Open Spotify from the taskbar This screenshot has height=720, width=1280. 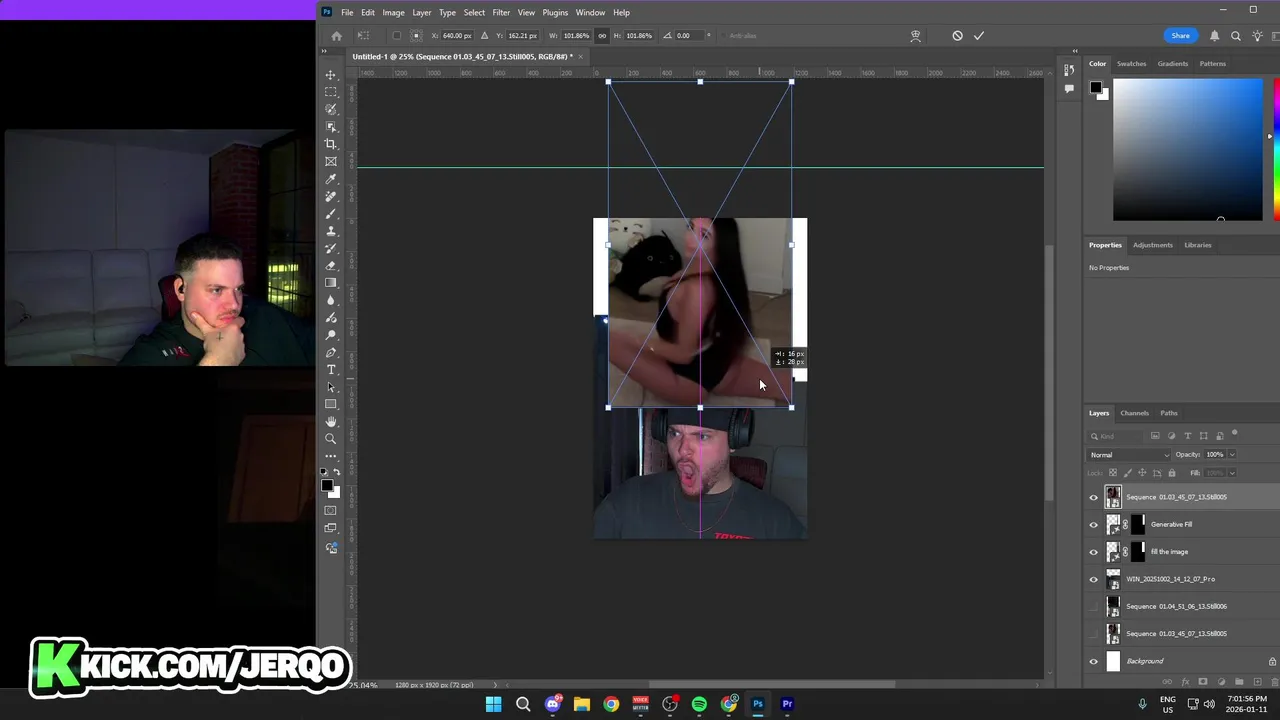tap(699, 704)
